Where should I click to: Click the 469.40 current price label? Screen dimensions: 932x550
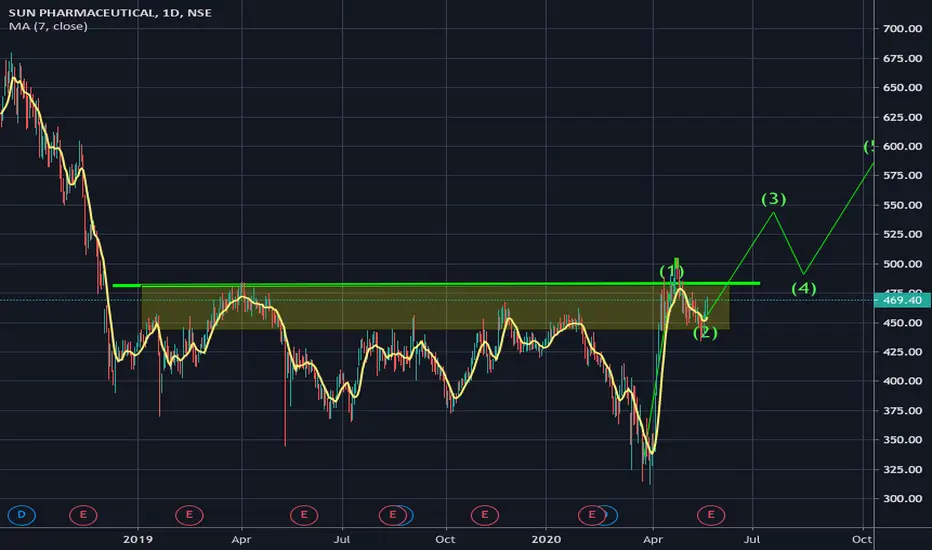click(902, 300)
